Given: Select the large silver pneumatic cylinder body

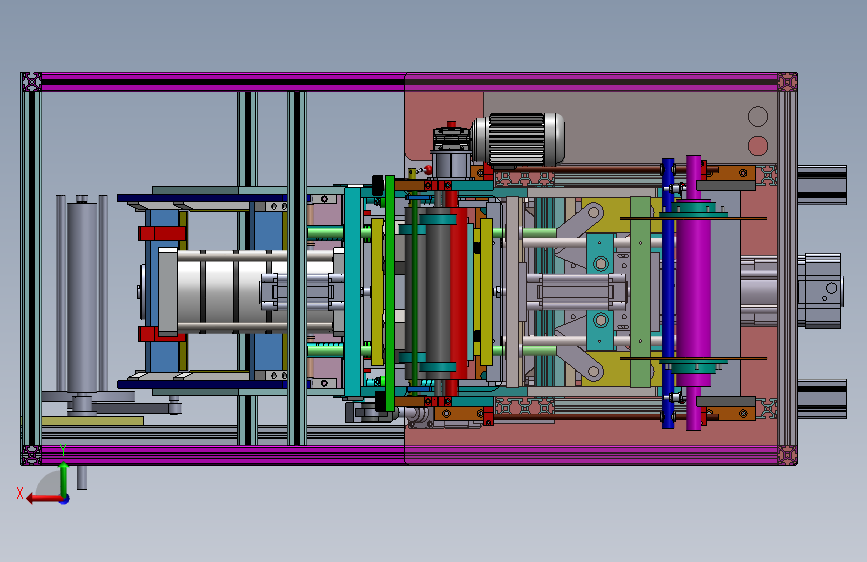Looking at the screenshot, I should point(254,291).
